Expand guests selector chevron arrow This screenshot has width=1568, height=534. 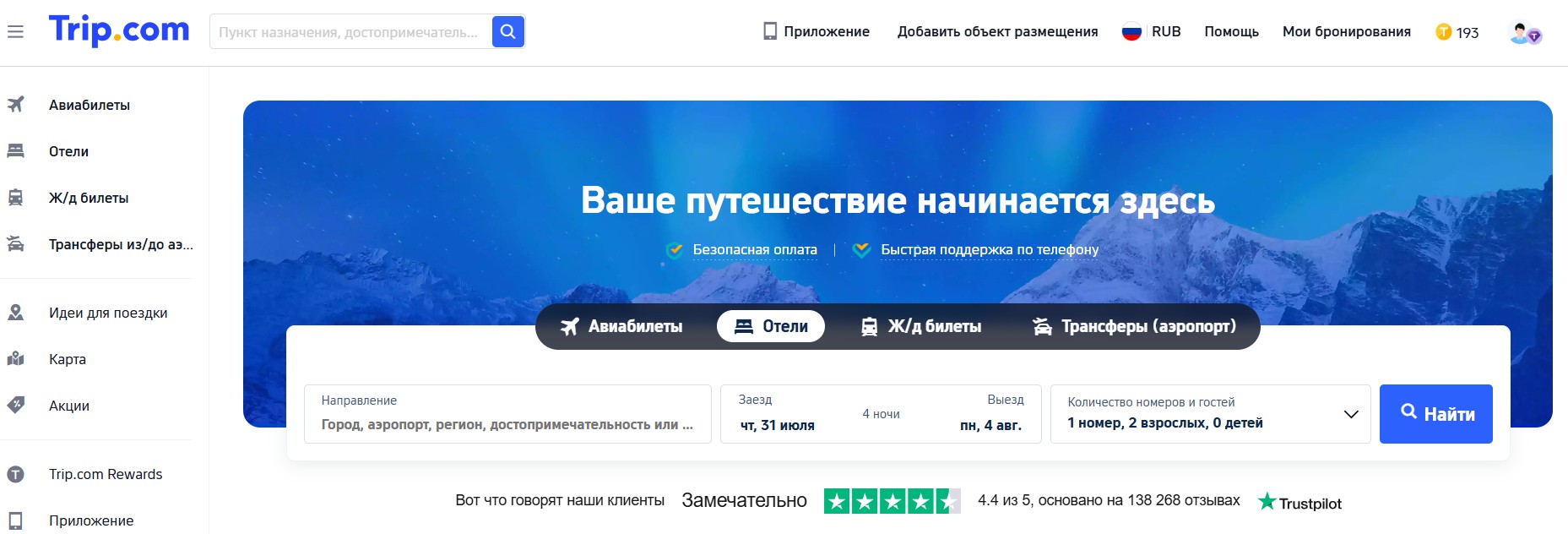1351,414
